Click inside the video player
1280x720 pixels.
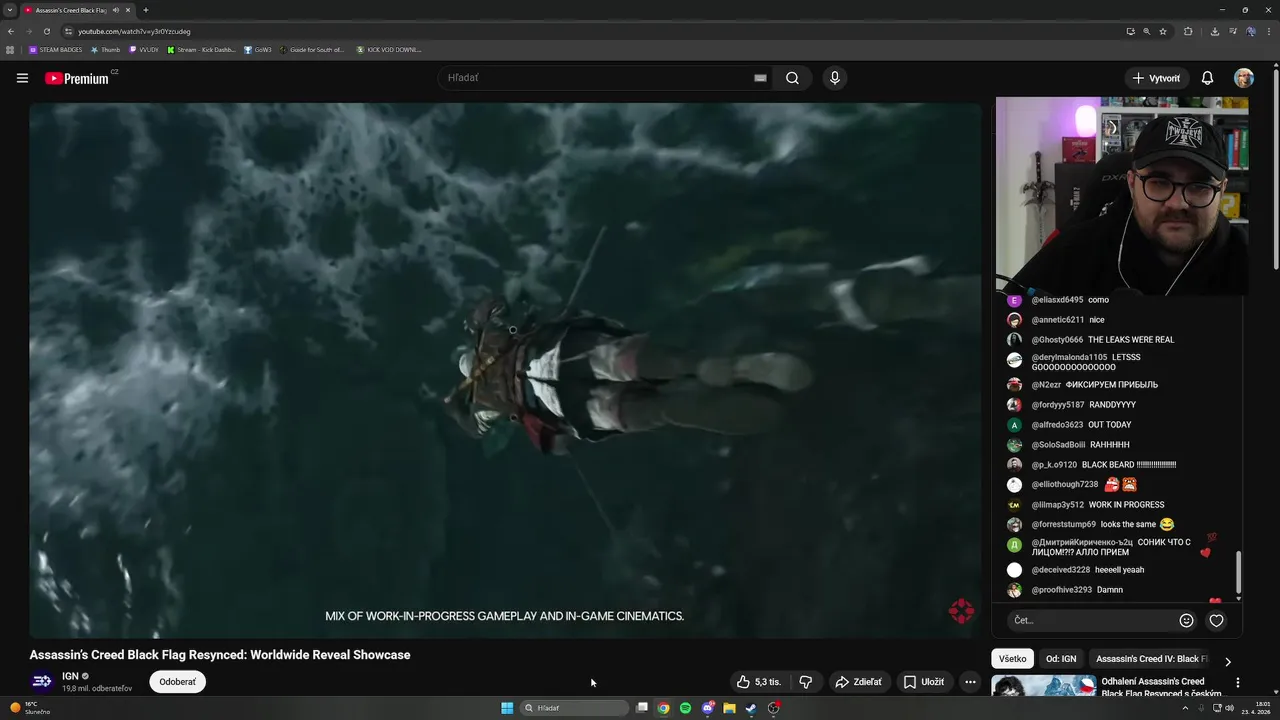tap(505, 370)
